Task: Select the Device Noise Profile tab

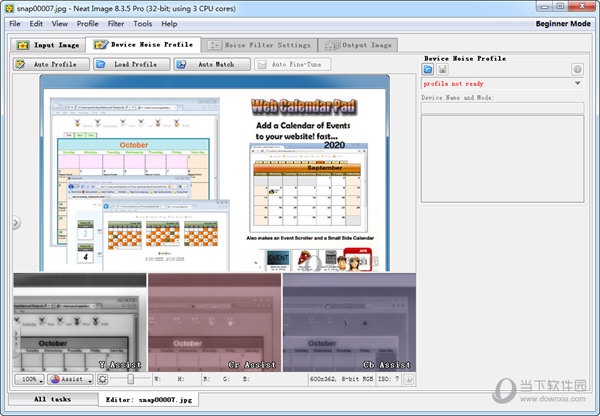Action: tap(143, 45)
